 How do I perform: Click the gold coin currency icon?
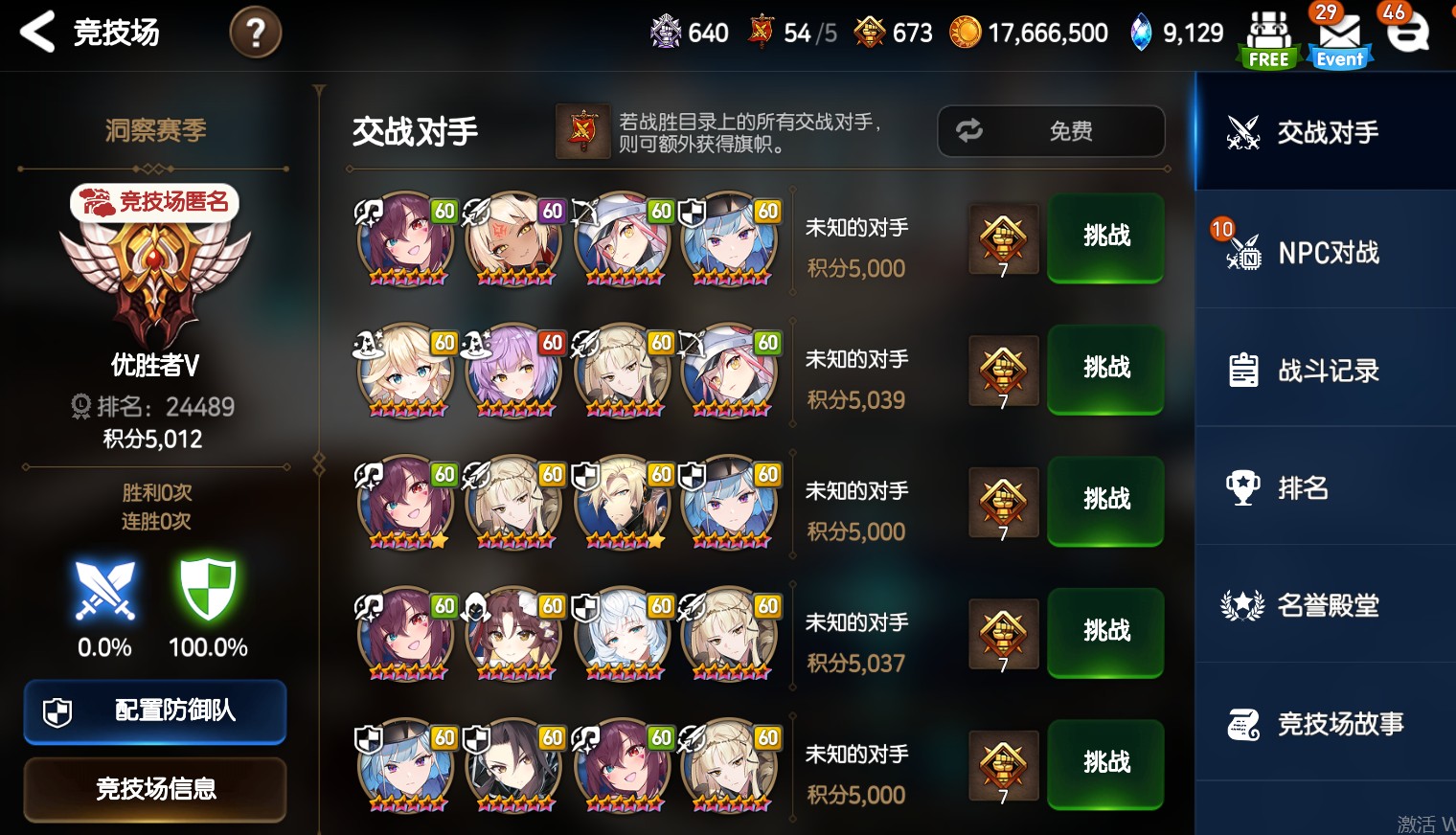pos(966,33)
